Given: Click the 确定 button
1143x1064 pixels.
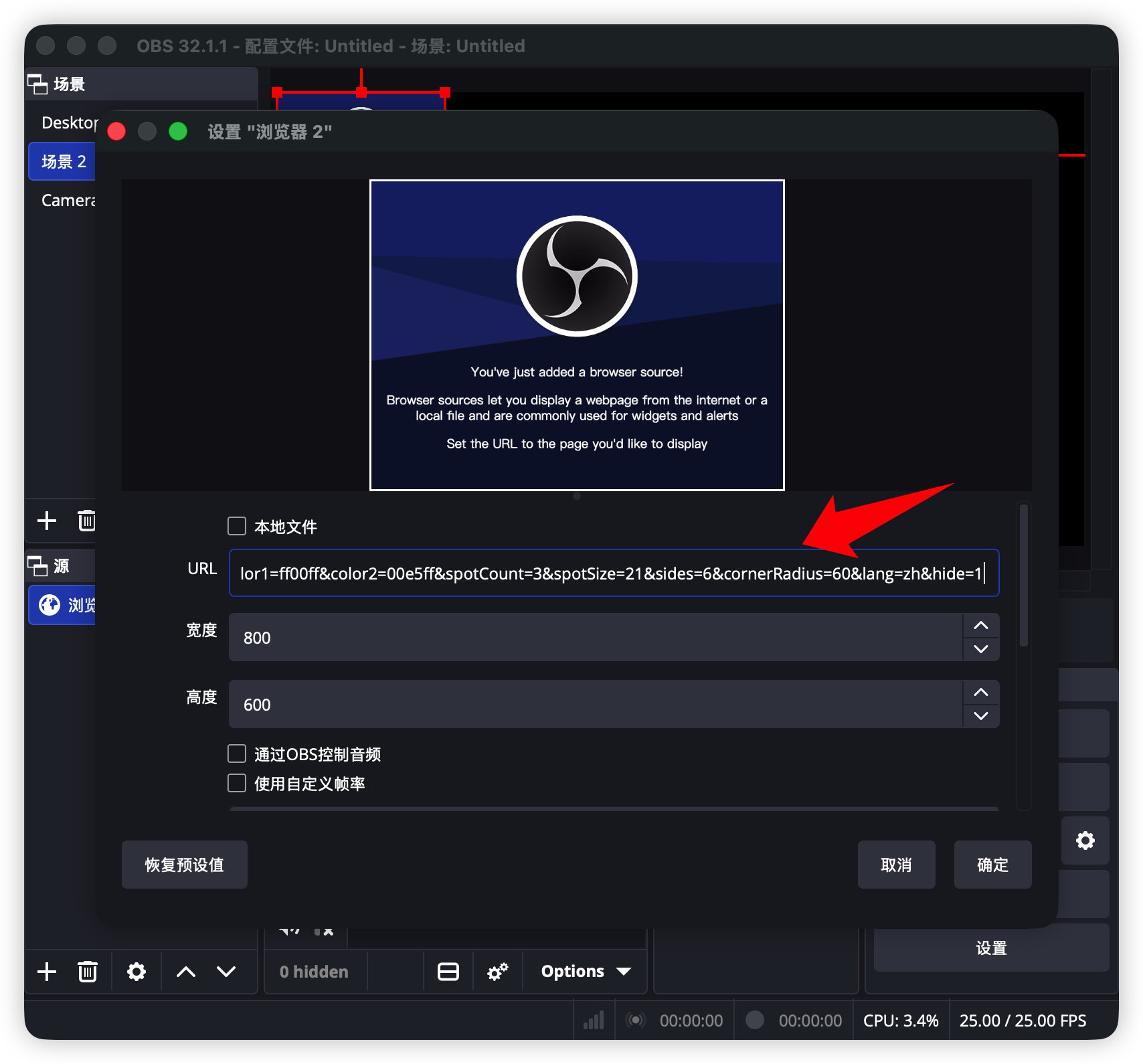Looking at the screenshot, I should point(992,865).
